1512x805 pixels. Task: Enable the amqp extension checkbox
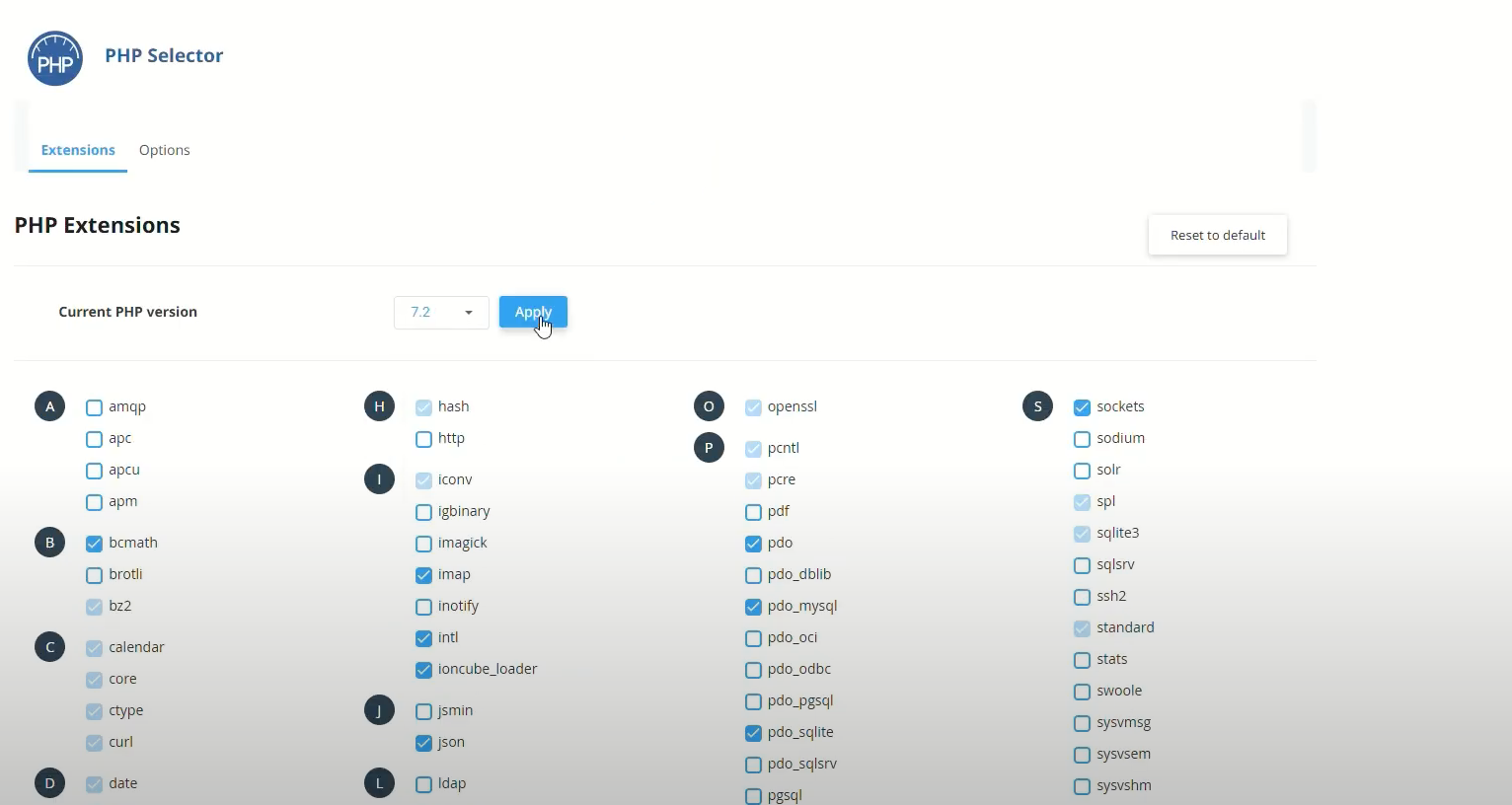(x=94, y=407)
